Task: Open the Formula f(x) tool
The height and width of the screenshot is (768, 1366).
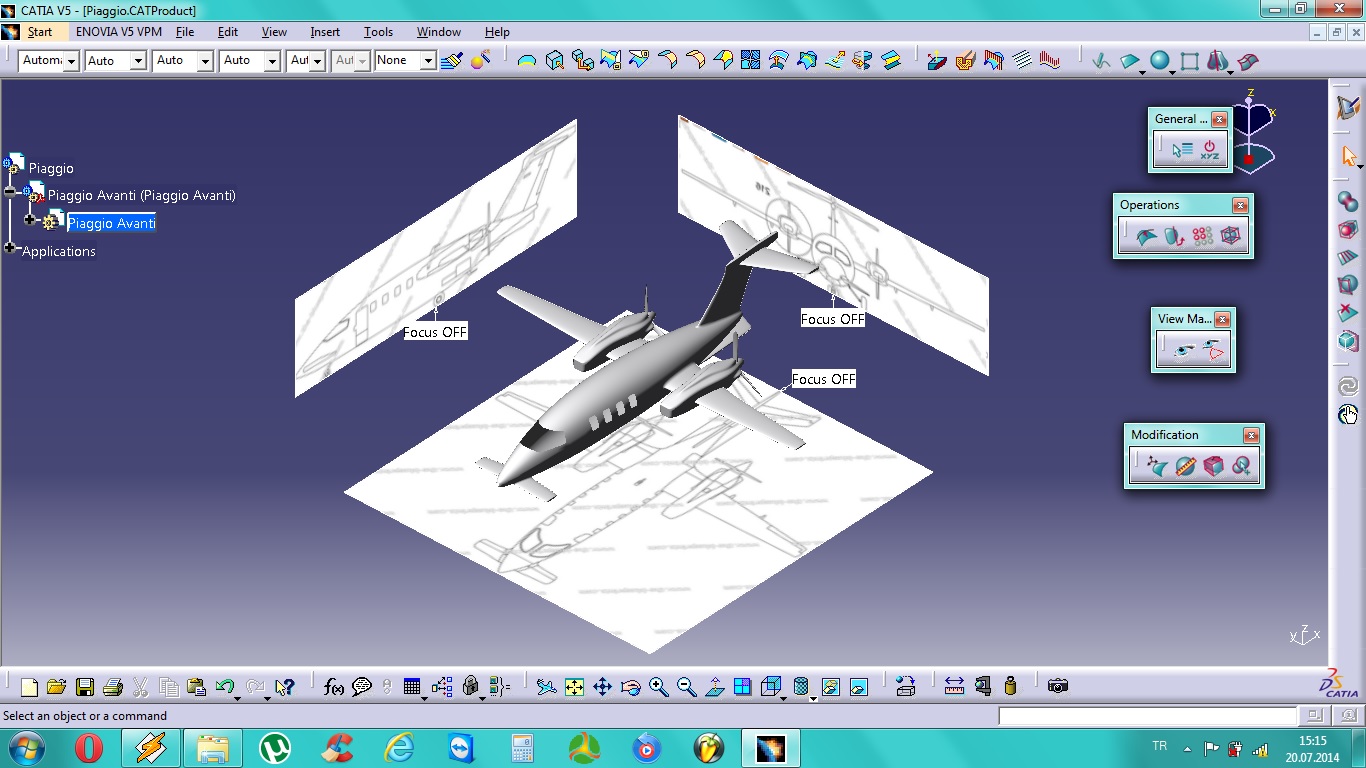Action: (334, 687)
